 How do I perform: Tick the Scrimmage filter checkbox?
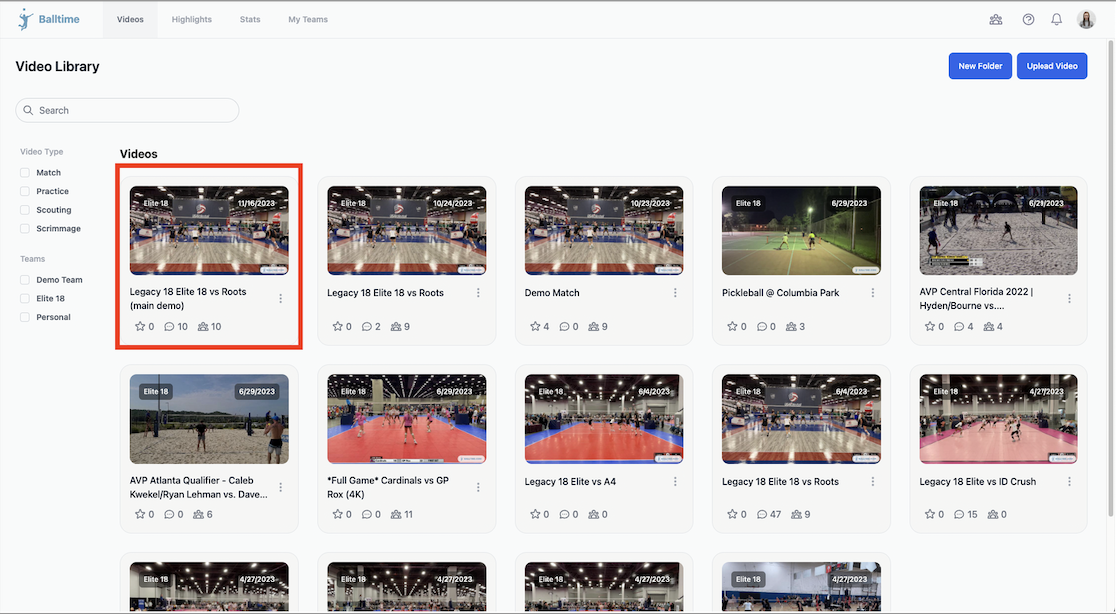coord(25,228)
